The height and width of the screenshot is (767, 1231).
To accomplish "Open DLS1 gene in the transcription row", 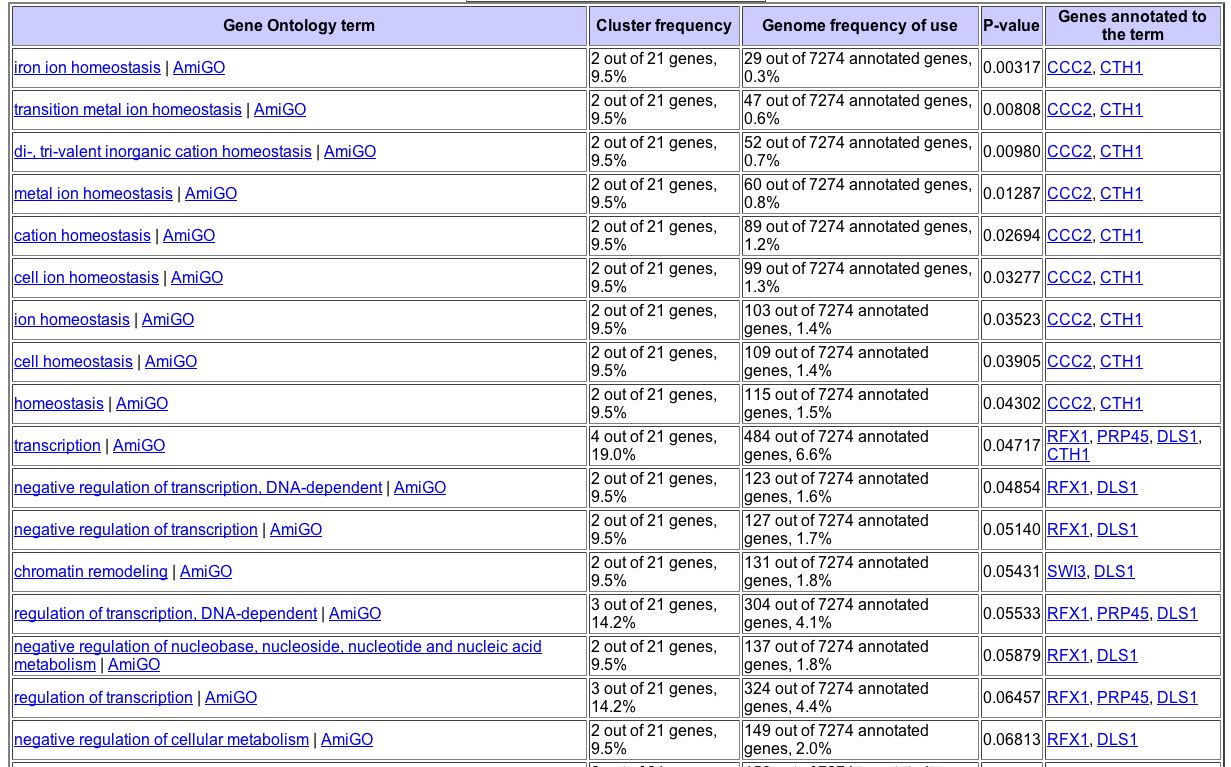I will (1177, 437).
